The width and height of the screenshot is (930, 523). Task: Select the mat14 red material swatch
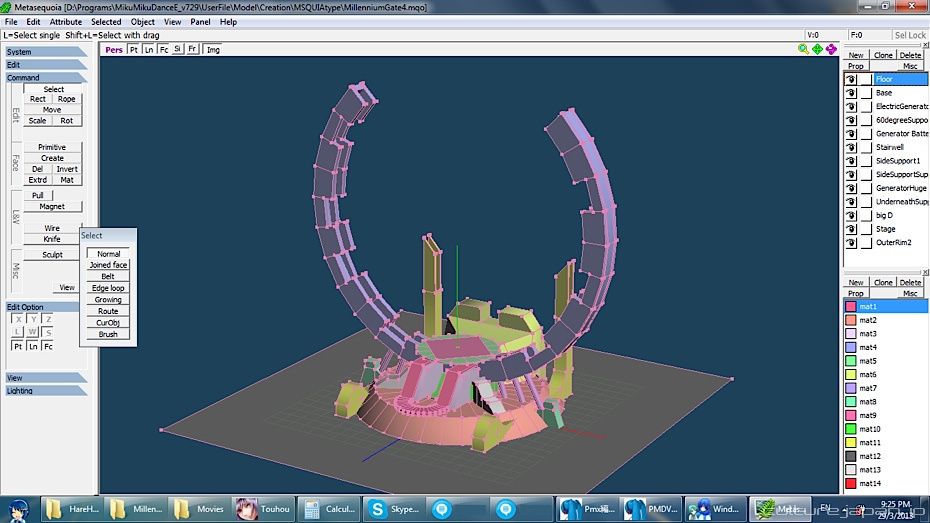pyautogui.click(x=851, y=483)
